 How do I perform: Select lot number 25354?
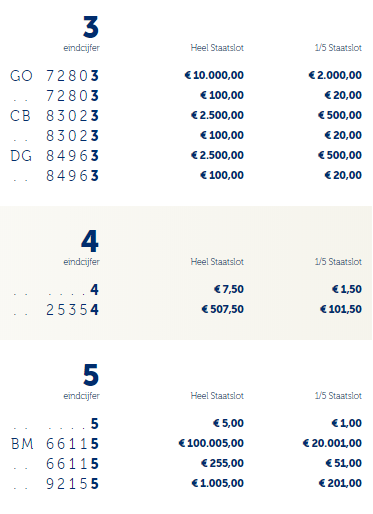72,310
